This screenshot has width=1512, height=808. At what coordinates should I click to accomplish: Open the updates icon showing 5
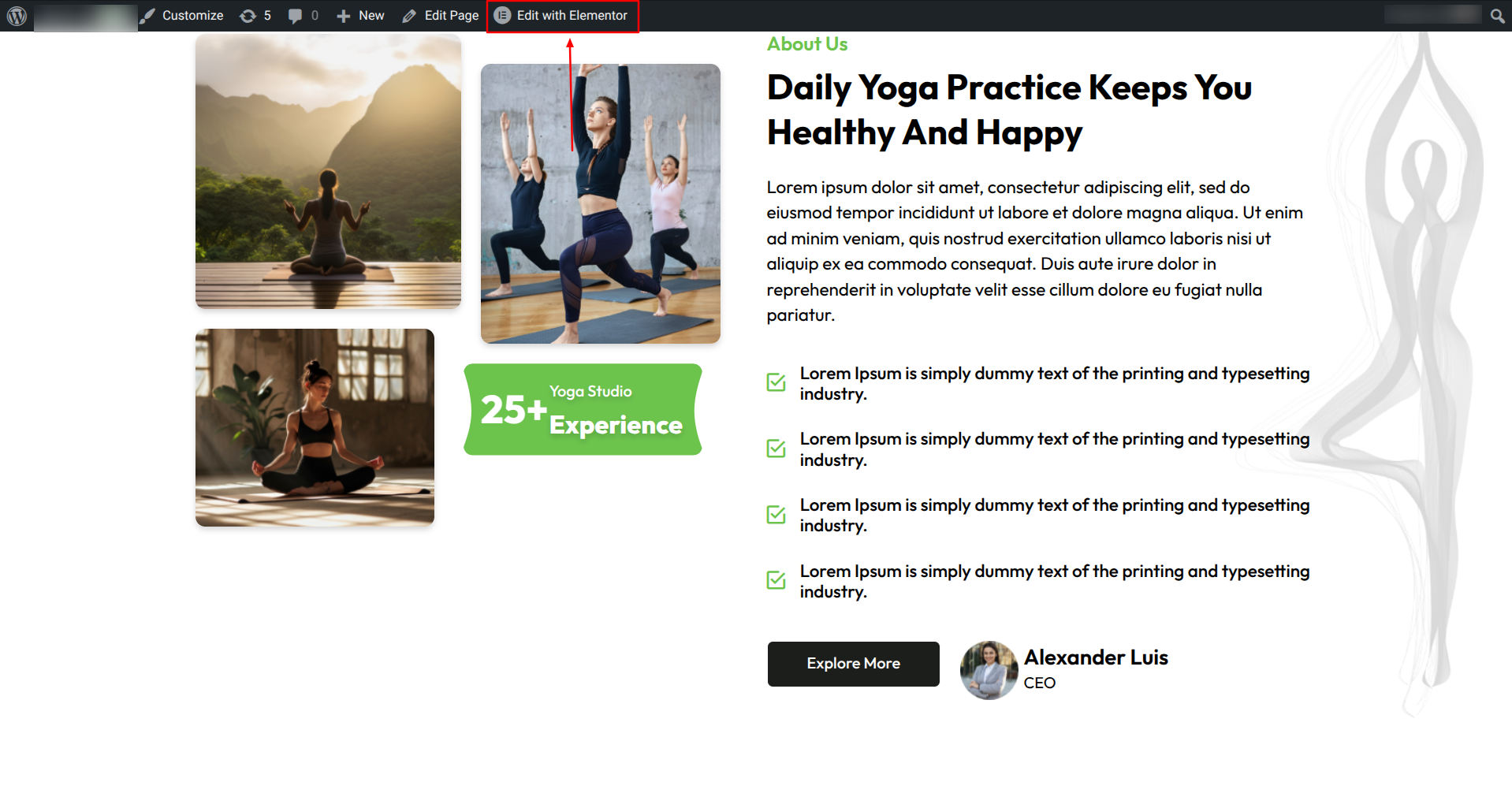tap(248, 16)
